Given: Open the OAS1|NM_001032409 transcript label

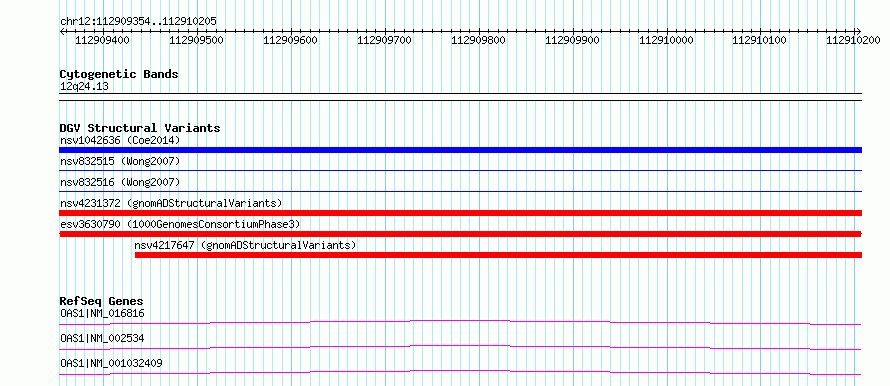Looking at the screenshot, I should tap(111, 363).
